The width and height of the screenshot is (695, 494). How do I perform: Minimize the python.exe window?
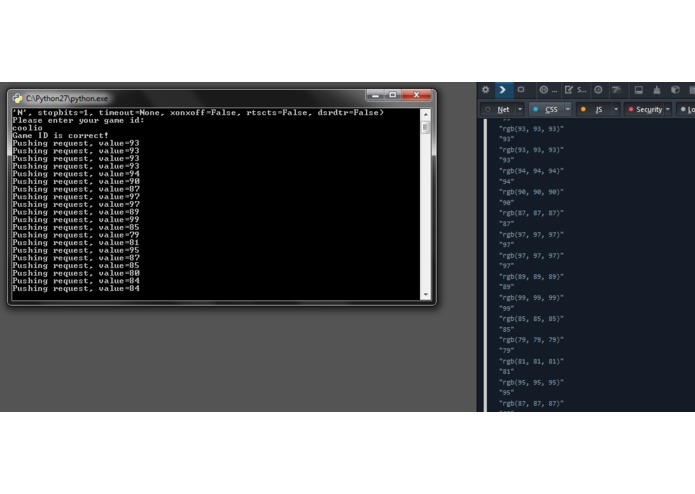tap(375, 95)
